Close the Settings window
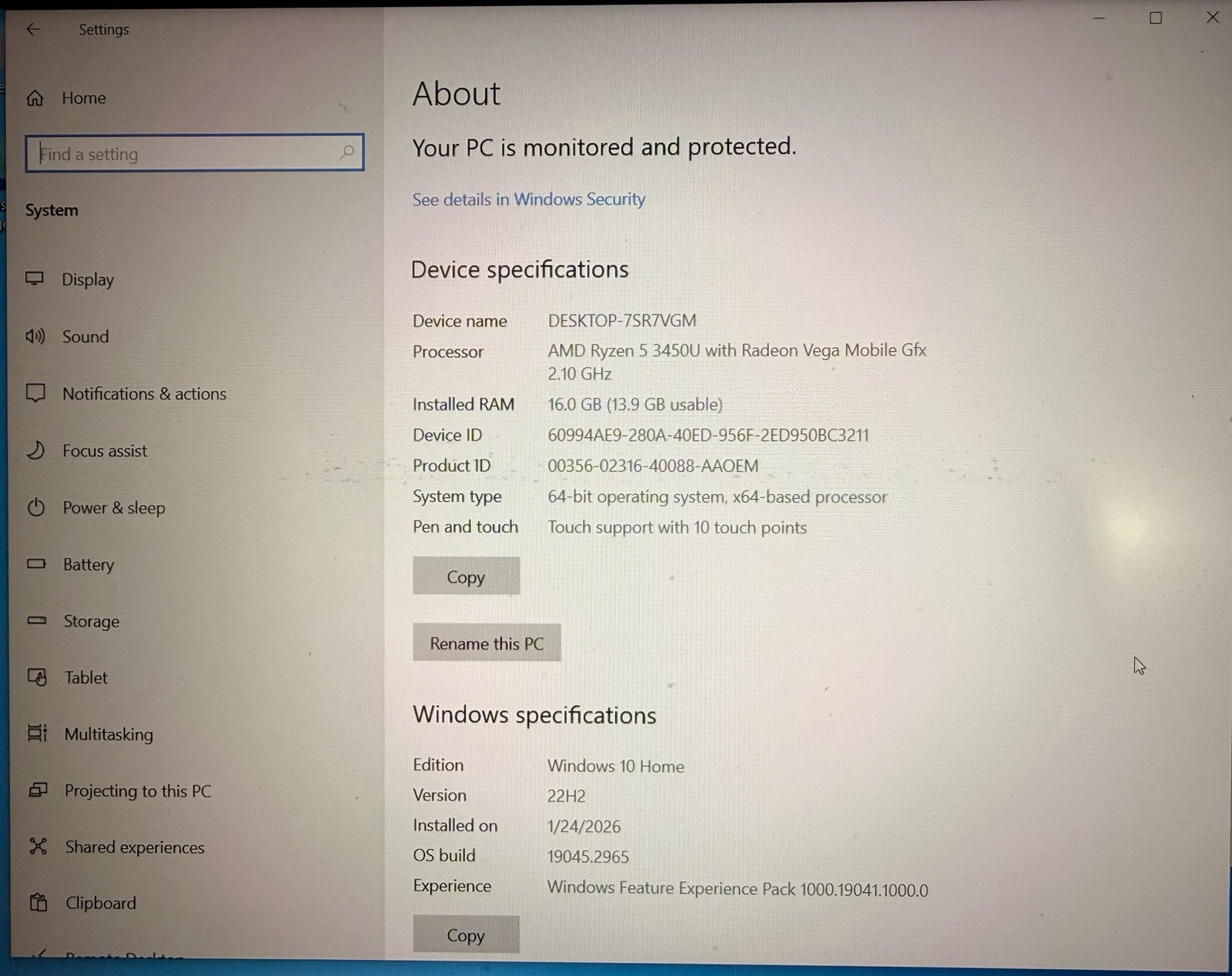1232x976 pixels. pyautogui.click(x=1212, y=17)
